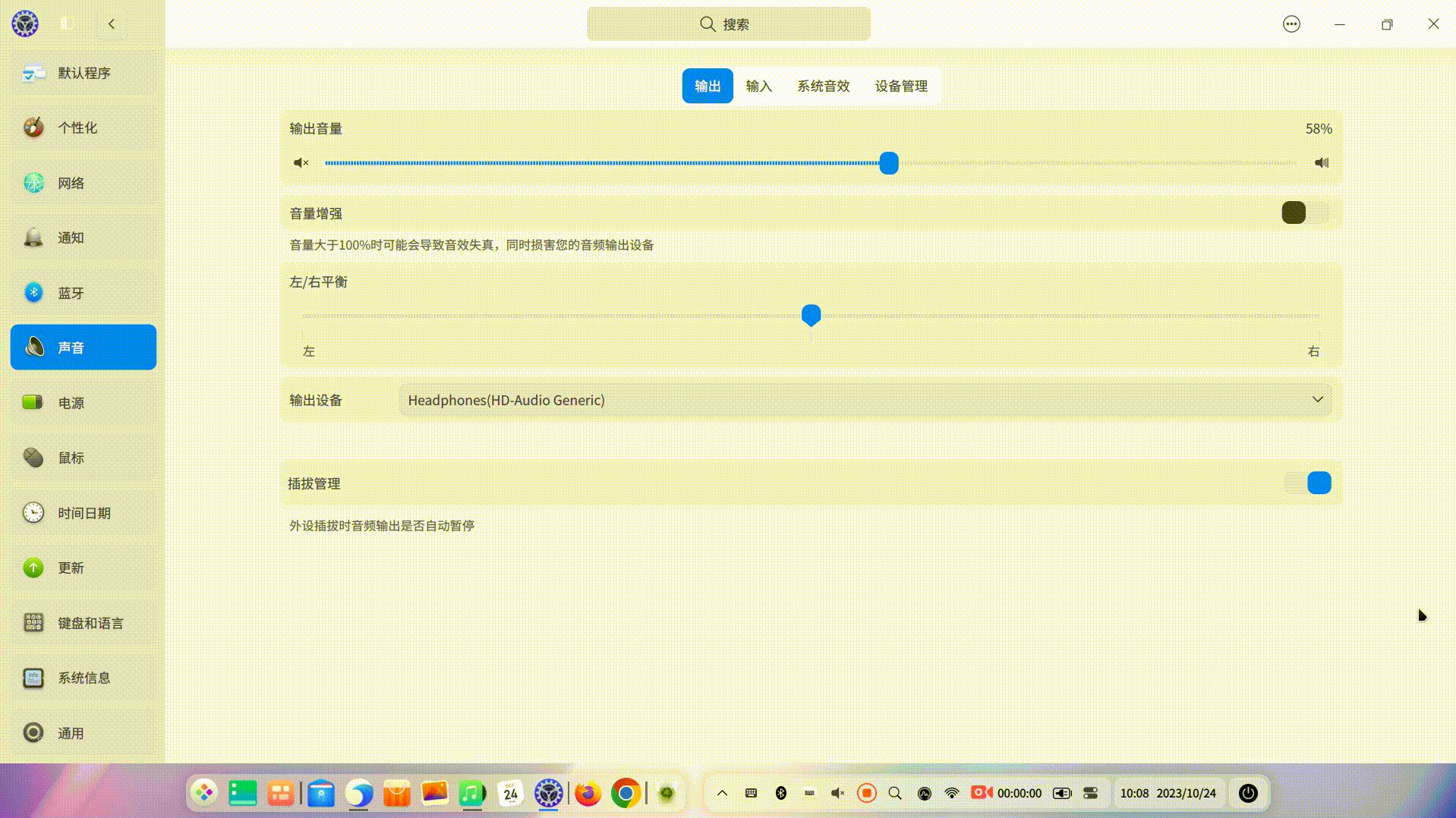
Task: Switch to the 设备管理 tab
Action: tap(900, 86)
